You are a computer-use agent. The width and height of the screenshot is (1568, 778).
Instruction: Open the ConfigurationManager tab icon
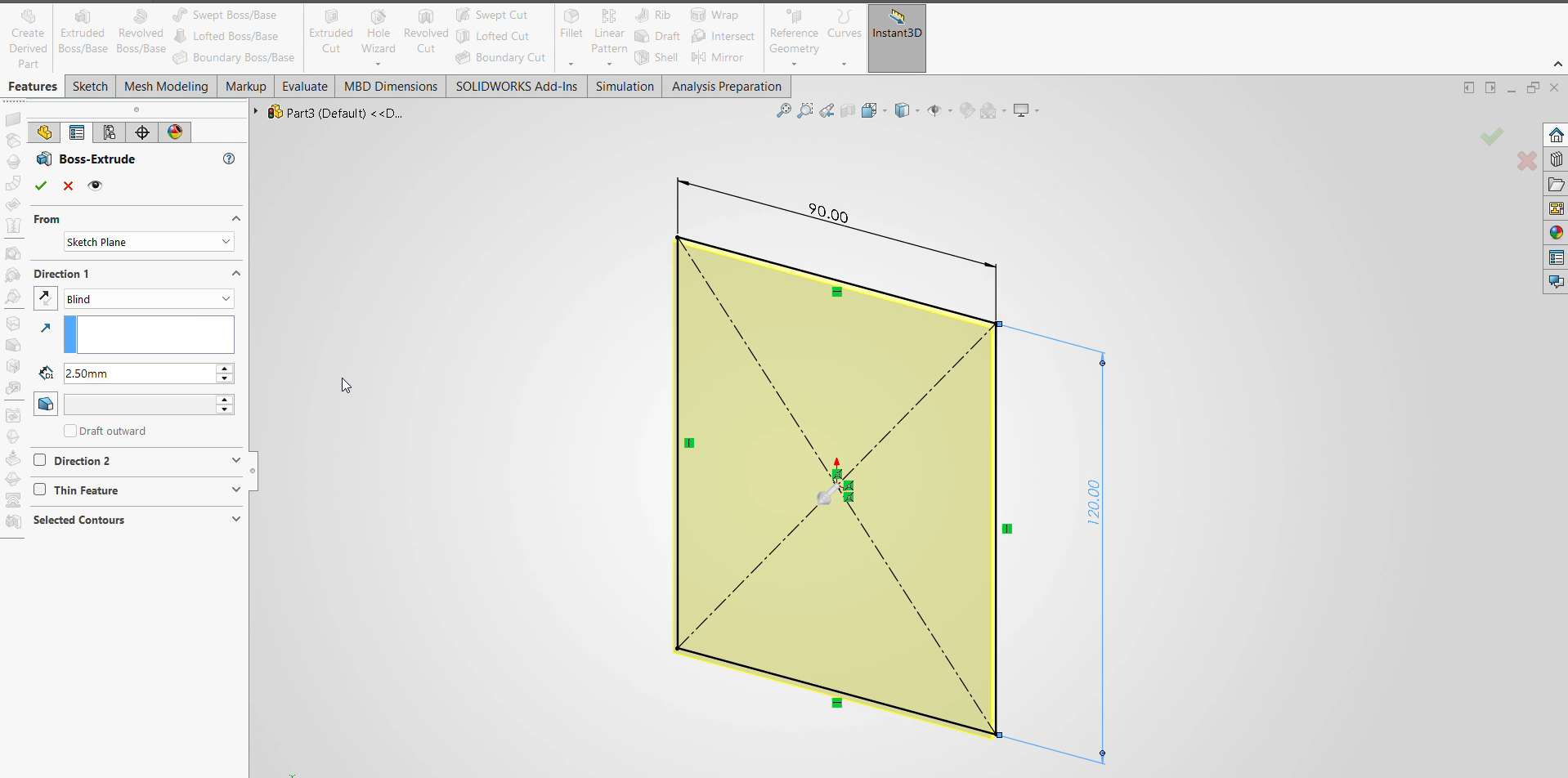click(110, 132)
